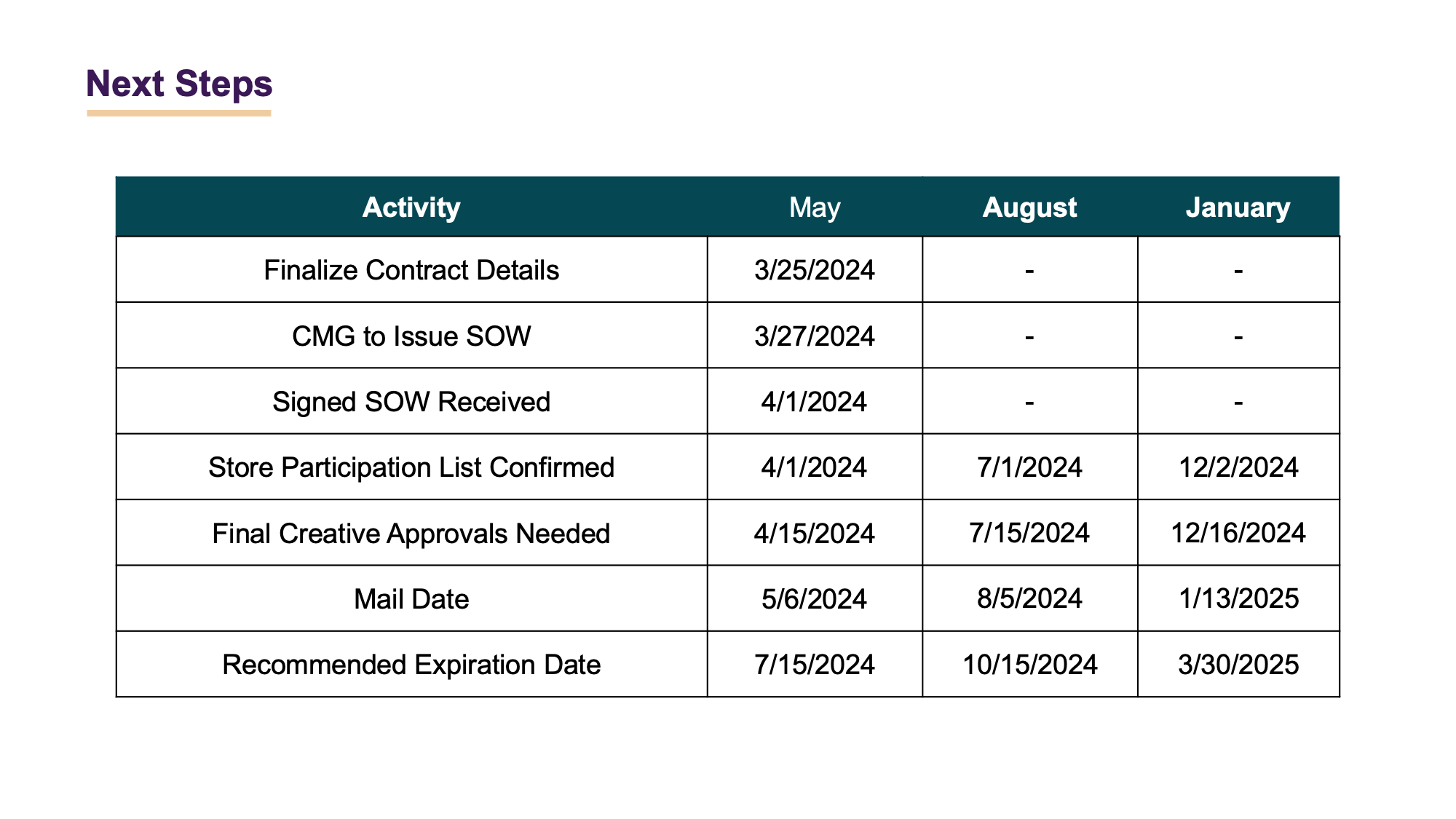The height and width of the screenshot is (819, 1456).
Task: Click the 12/16/2024 date cell
Action: 1238,534
